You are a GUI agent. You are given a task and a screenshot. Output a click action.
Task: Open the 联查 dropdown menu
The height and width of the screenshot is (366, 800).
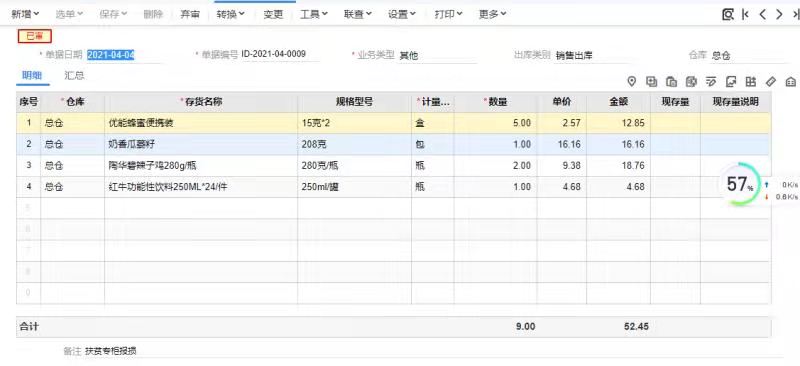[x=358, y=14]
